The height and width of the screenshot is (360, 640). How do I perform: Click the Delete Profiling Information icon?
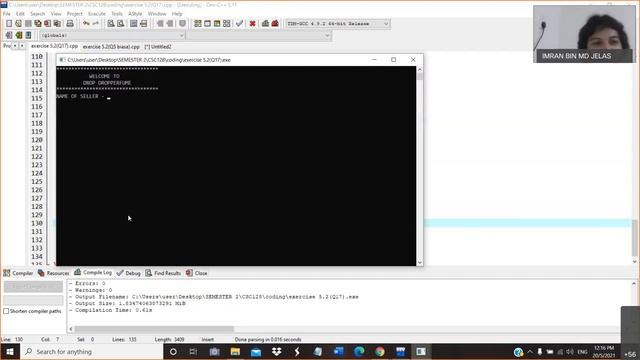tap(275, 24)
